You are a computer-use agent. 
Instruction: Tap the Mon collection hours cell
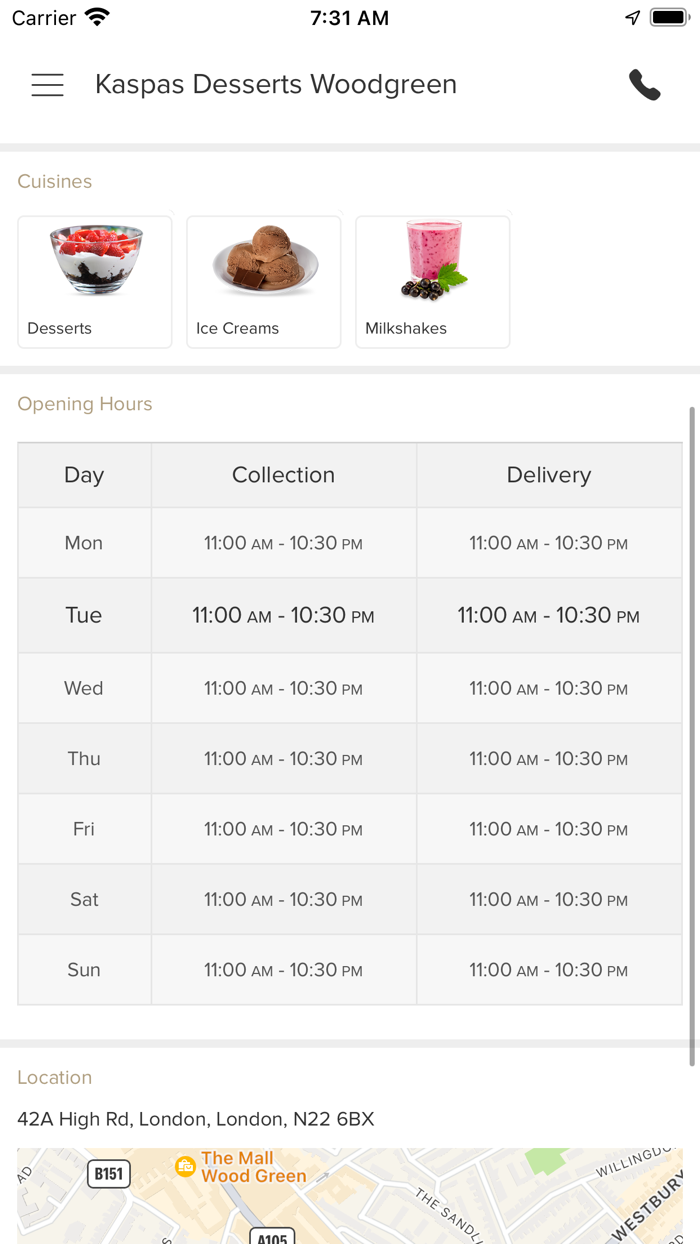coord(283,543)
